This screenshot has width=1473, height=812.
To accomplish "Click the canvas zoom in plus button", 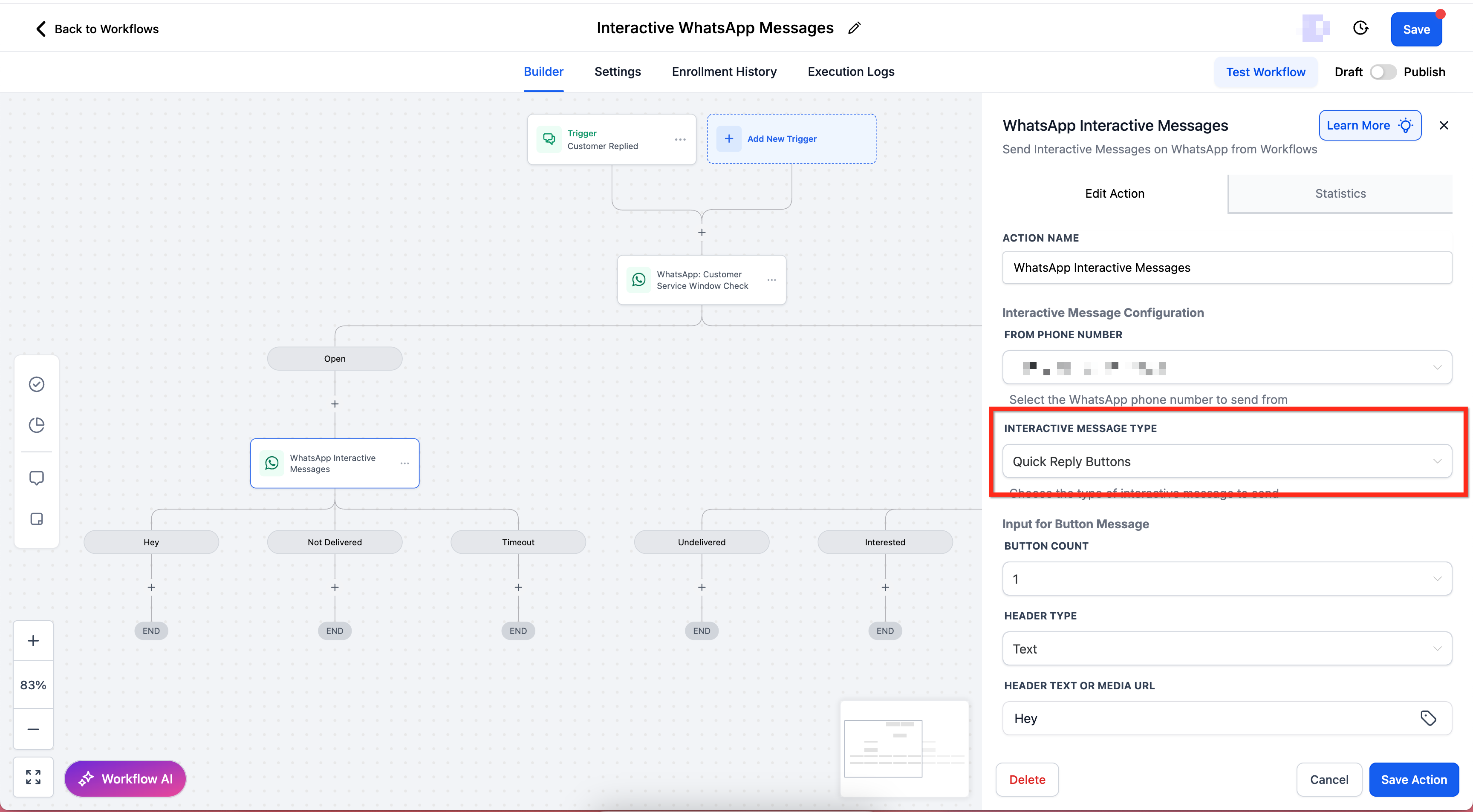I will [x=33, y=641].
